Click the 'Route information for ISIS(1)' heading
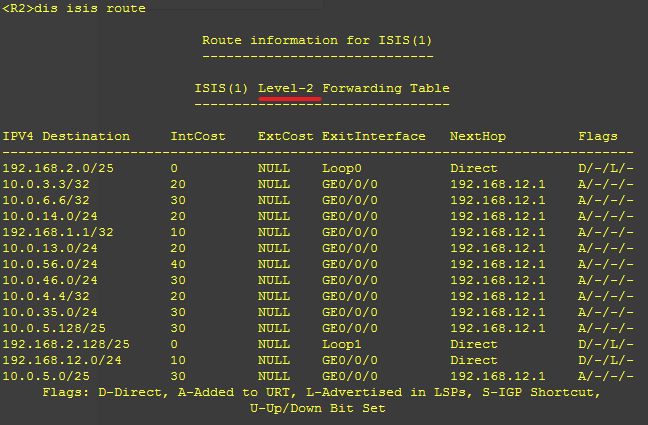Viewport: 648px width, 425px height. (317, 40)
